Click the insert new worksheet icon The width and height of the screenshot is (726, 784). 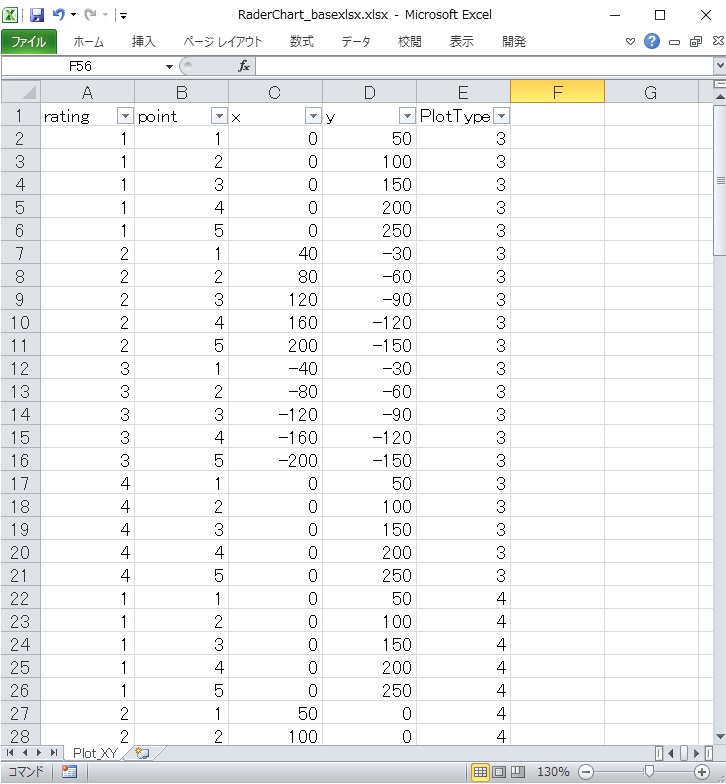coord(142,753)
